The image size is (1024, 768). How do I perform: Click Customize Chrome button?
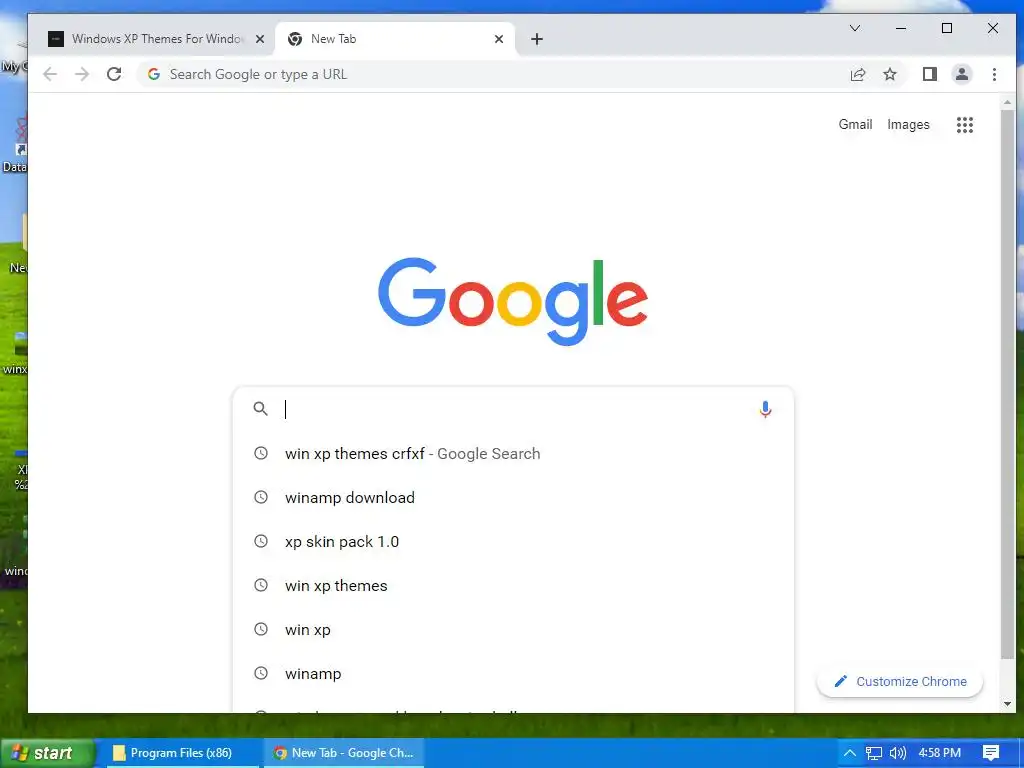[x=900, y=682]
